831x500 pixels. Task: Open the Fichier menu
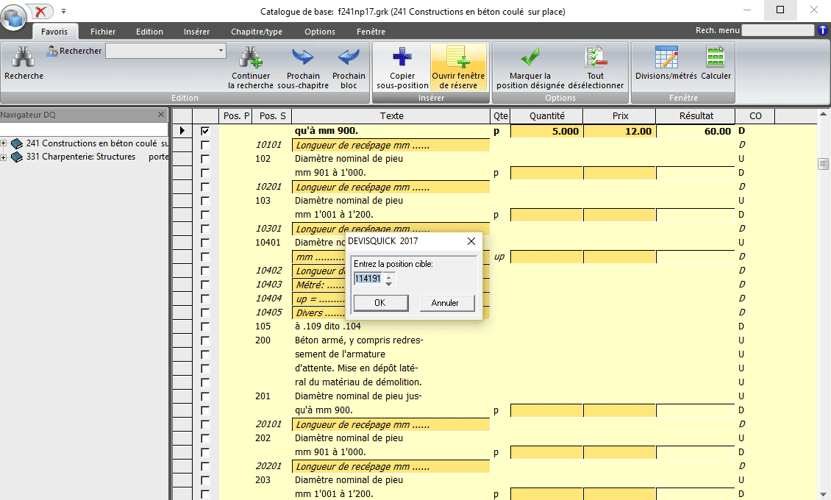pos(103,32)
